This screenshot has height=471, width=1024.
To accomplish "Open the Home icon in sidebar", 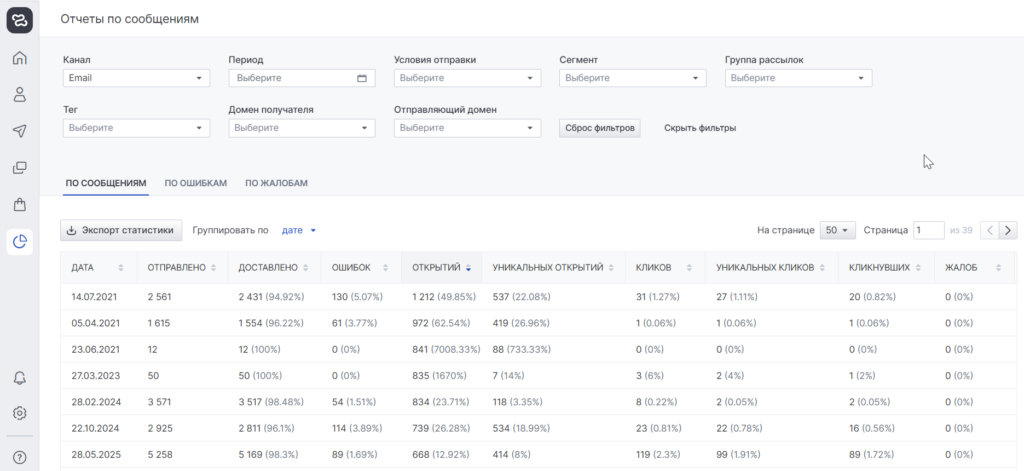I will click(19, 57).
